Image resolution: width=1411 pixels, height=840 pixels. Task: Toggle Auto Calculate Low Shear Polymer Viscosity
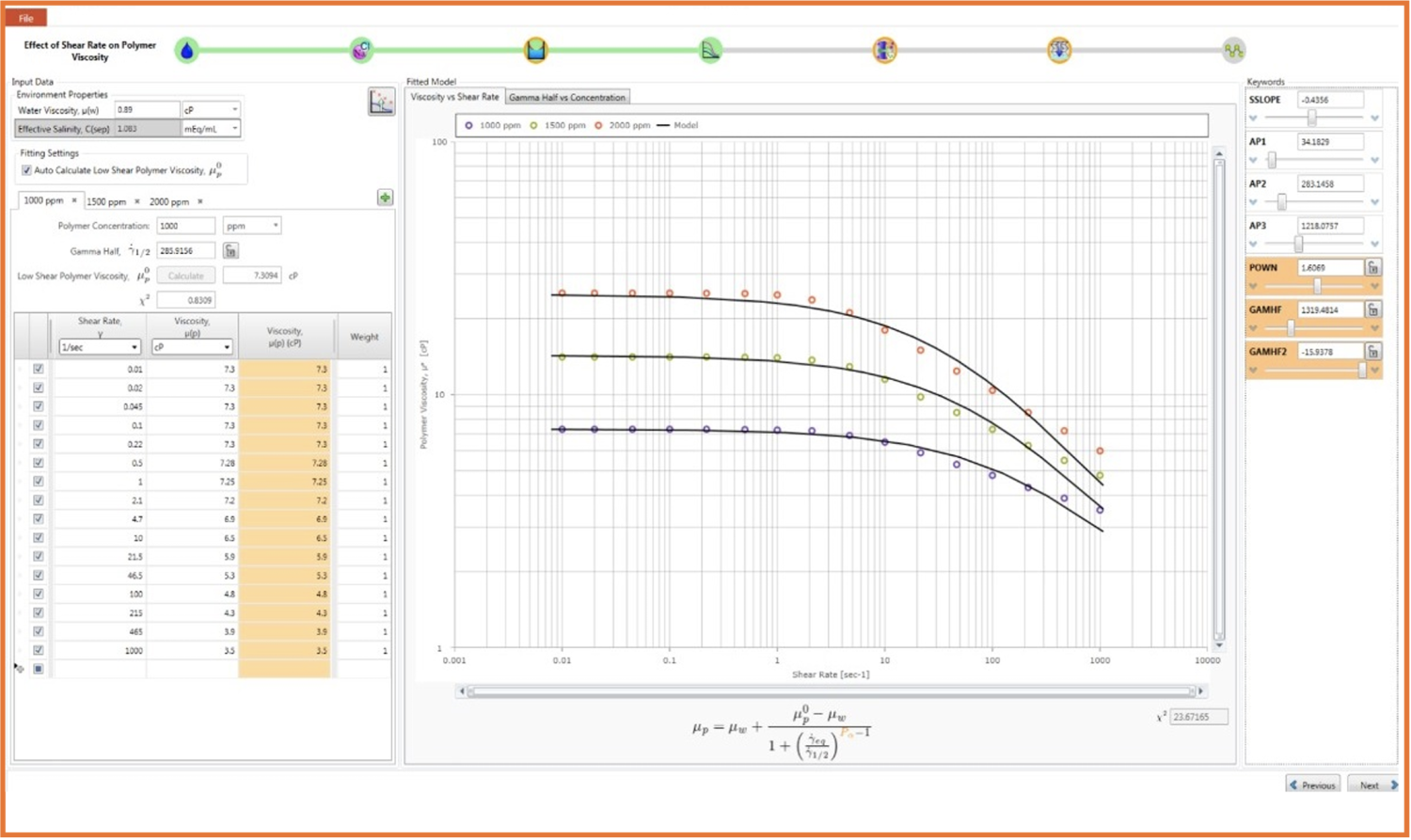click(26, 170)
